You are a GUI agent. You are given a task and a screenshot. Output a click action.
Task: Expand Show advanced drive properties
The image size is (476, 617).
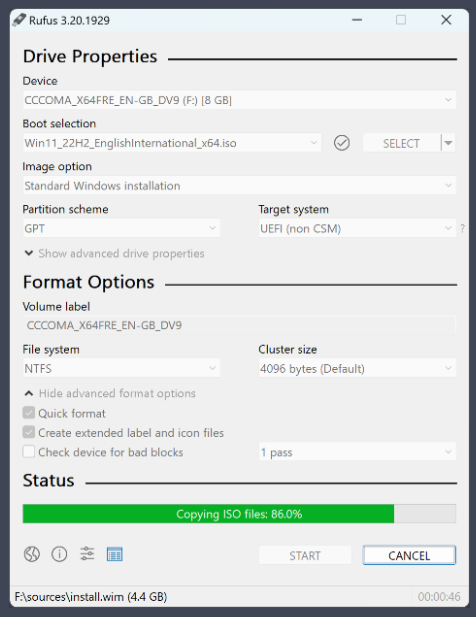coord(114,253)
